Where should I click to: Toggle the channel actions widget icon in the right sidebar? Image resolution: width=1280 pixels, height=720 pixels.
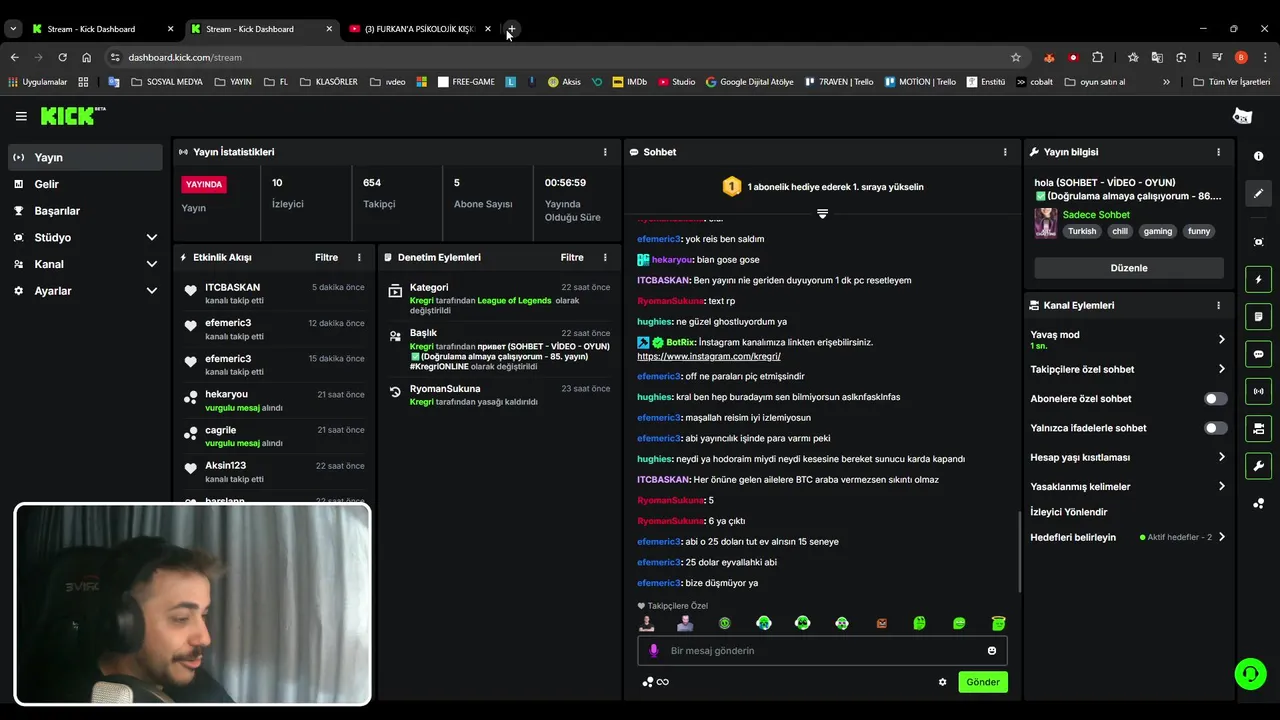pos(1258,428)
